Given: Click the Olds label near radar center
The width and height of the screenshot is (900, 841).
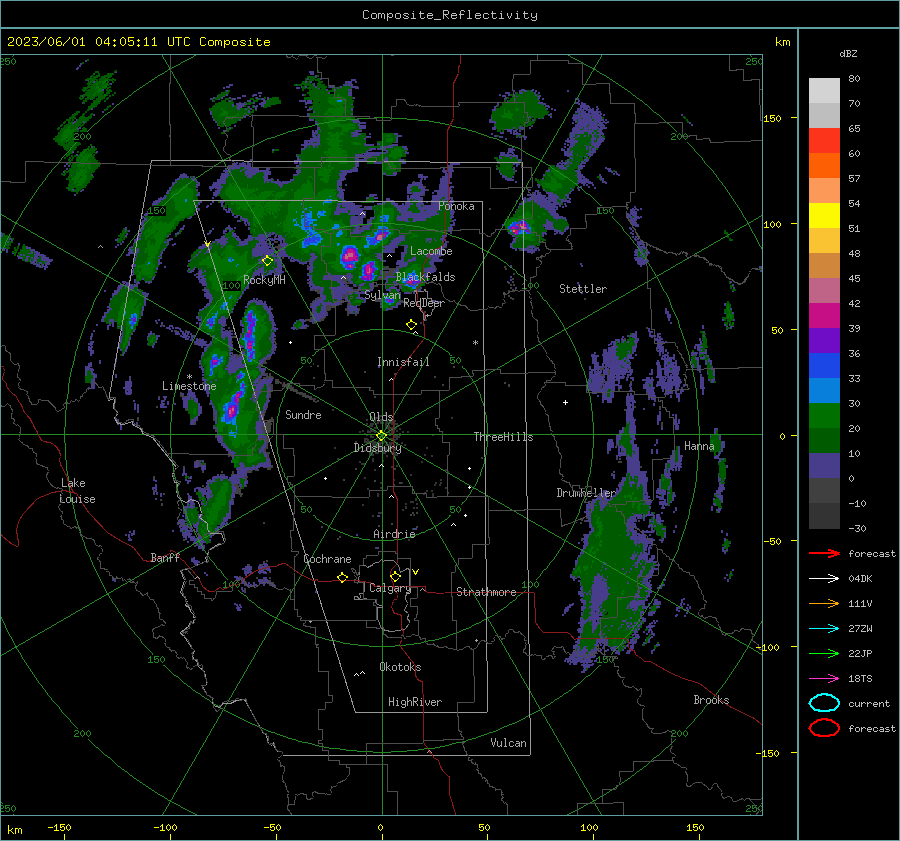Looking at the screenshot, I should click(x=381, y=417).
